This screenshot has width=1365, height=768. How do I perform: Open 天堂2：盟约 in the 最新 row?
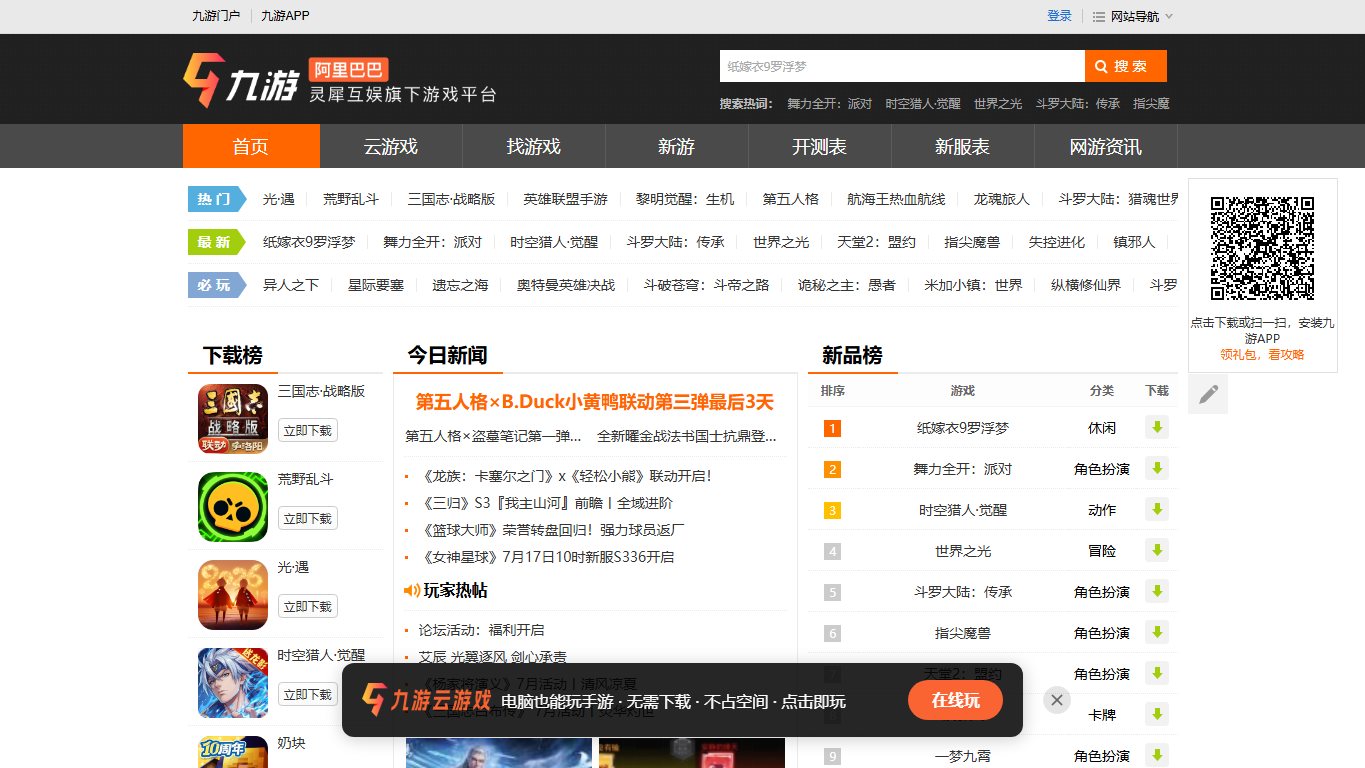click(876, 242)
